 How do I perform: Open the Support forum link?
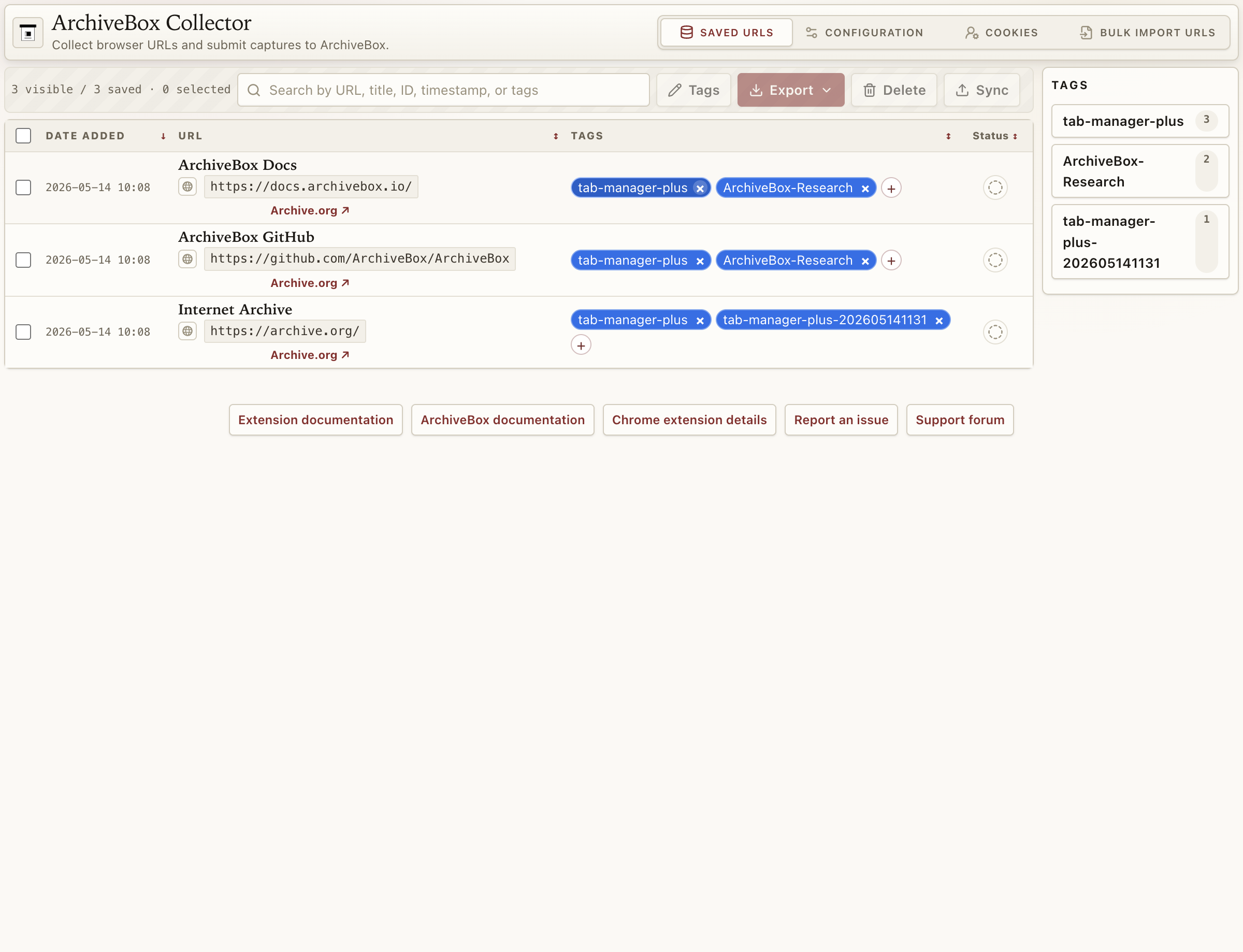[960, 420]
